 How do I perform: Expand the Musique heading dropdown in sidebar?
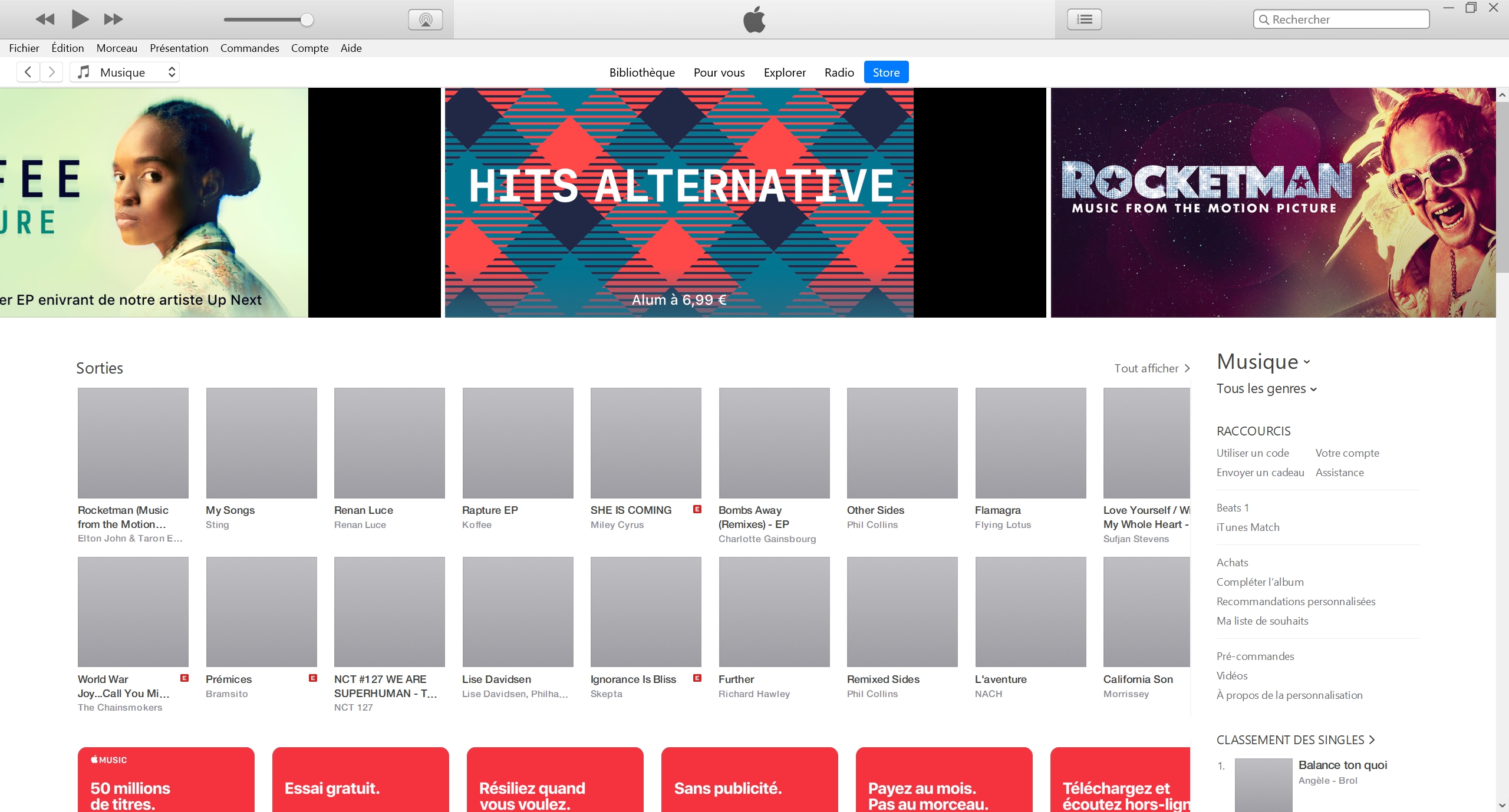tap(1263, 362)
